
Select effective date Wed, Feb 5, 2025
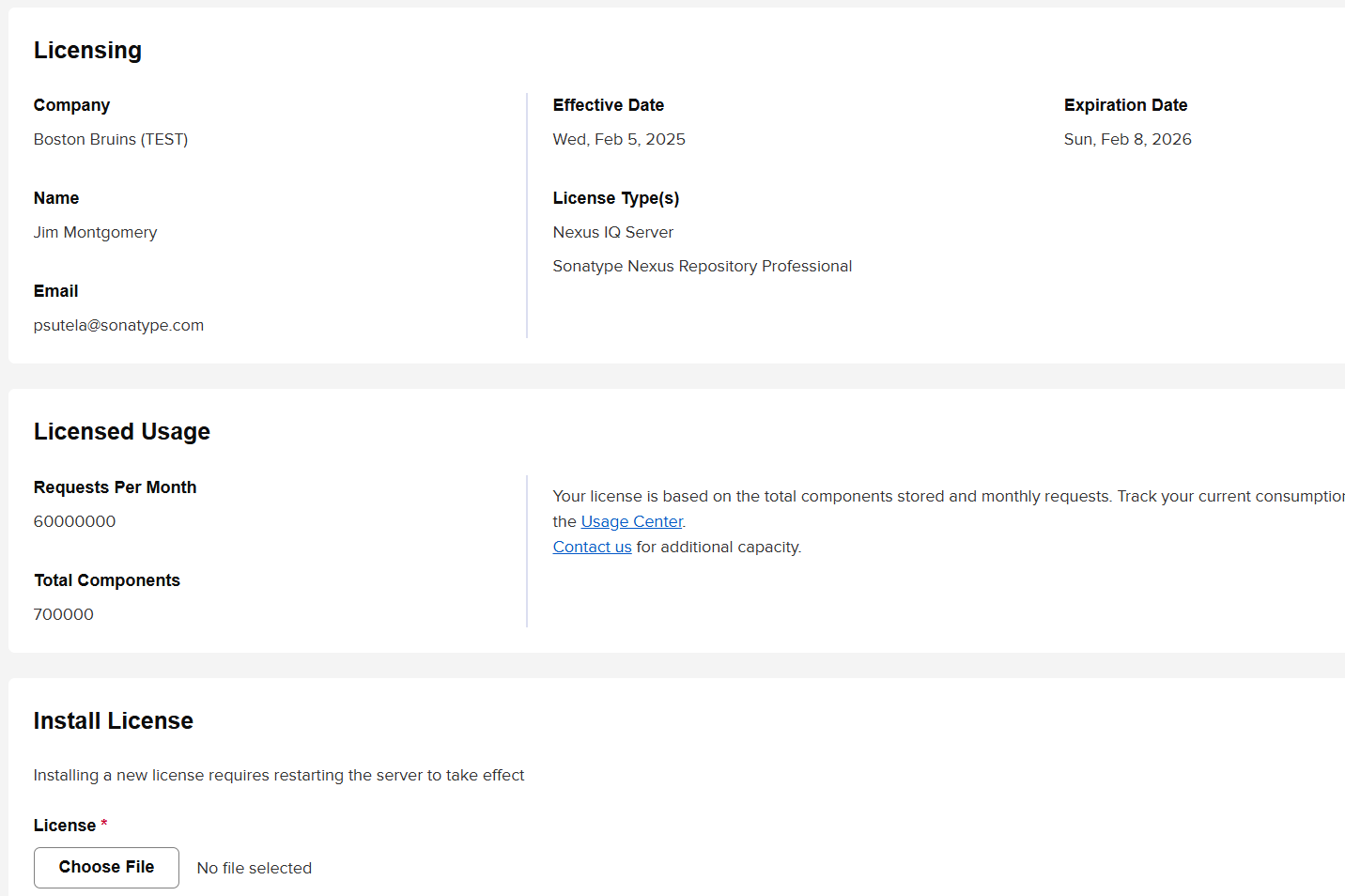click(619, 139)
